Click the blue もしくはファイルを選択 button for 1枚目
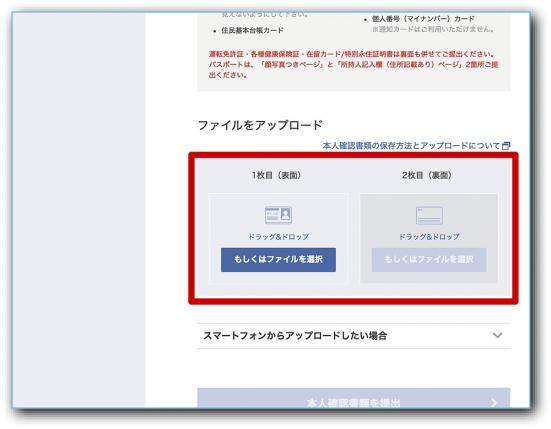Image resolution: width=551 pixels, height=429 pixels. [x=278, y=260]
